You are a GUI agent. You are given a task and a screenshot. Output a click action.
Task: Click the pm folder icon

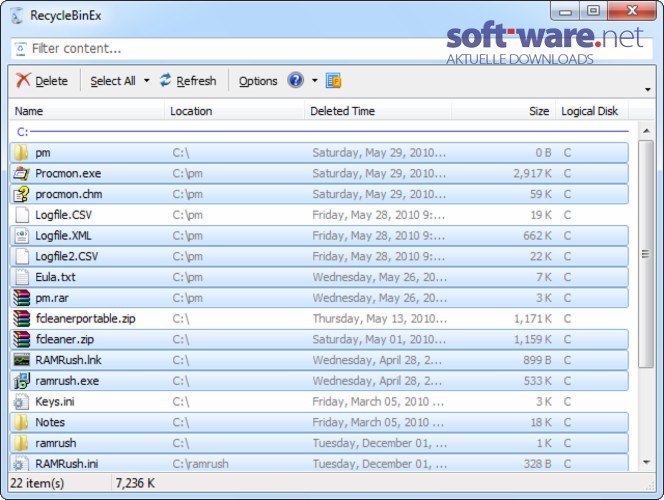(21, 152)
